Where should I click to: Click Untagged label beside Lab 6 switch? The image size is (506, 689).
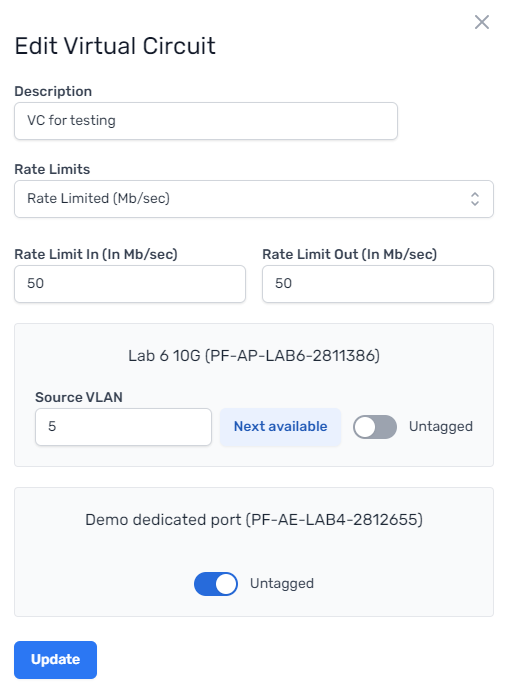[441, 427]
